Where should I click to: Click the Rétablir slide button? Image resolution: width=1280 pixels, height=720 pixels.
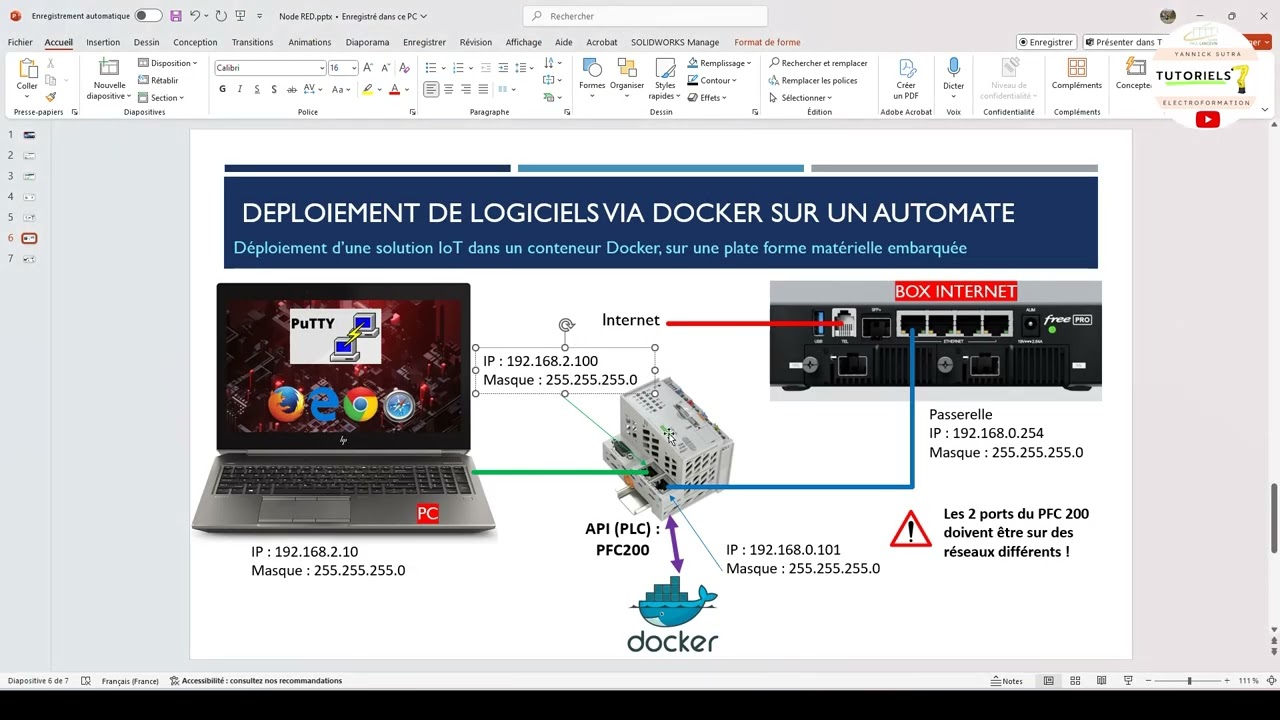tap(158, 80)
